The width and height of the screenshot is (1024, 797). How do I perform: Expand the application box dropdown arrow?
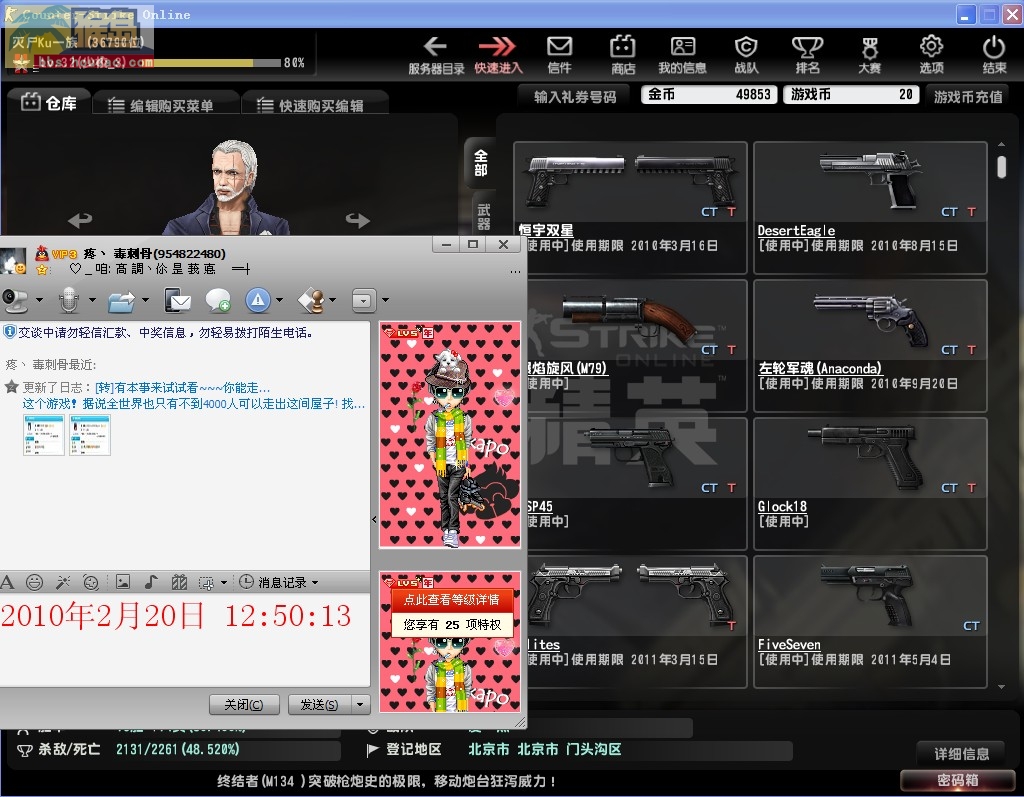[385, 300]
